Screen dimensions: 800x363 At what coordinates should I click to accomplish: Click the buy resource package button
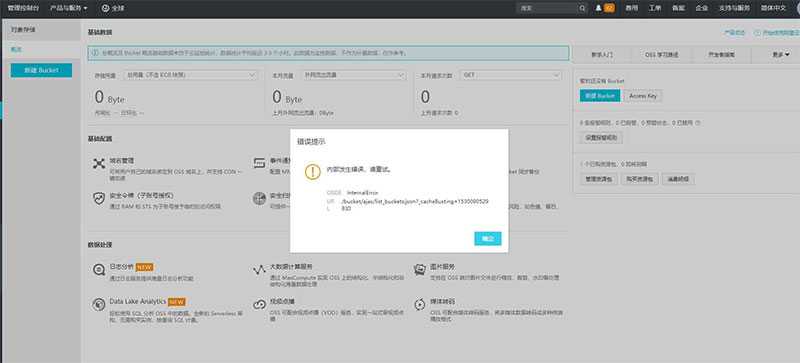coord(640,179)
